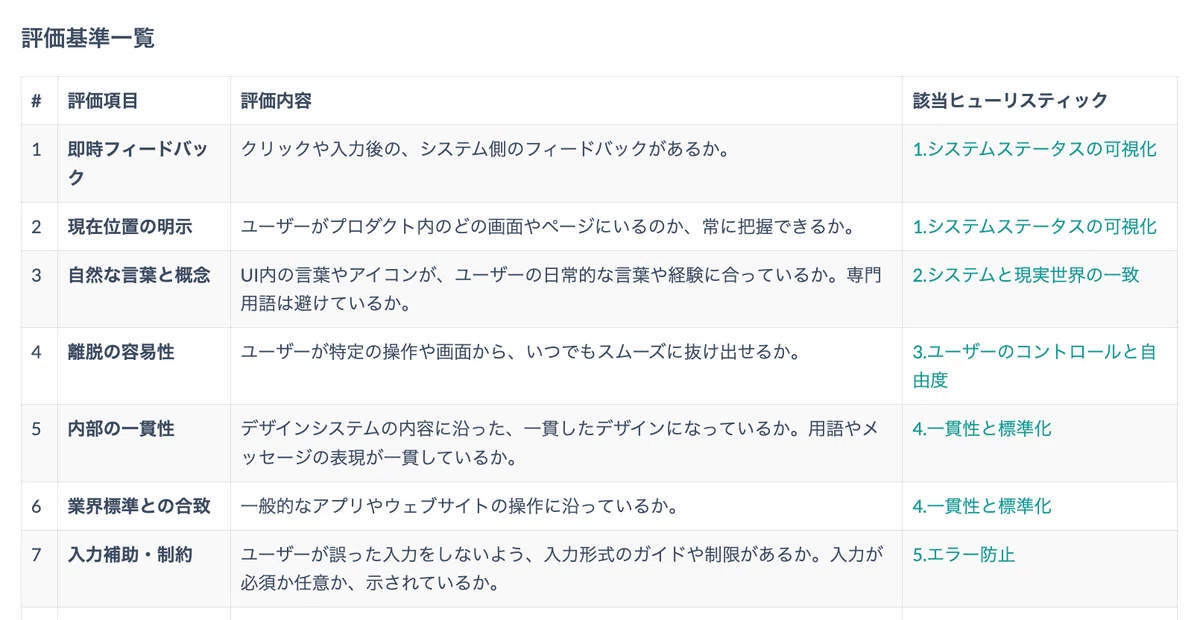Image resolution: width=1200 pixels, height=620 pixels.
Task: Click the 評価項目 column header
Action: coord(103,101)
